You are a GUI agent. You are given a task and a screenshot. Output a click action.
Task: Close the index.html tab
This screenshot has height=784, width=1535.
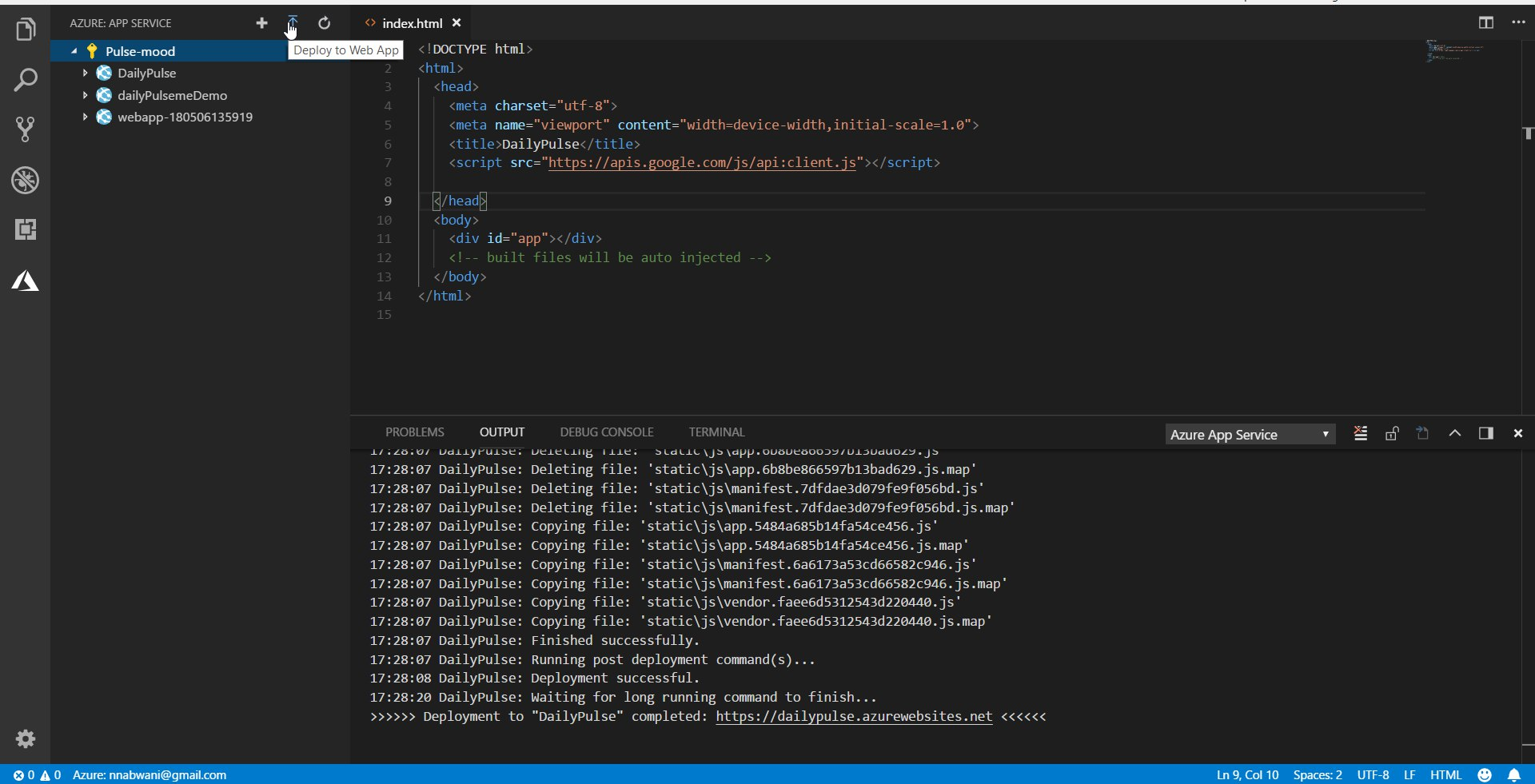pyautogui.click(x=457, y=23)
